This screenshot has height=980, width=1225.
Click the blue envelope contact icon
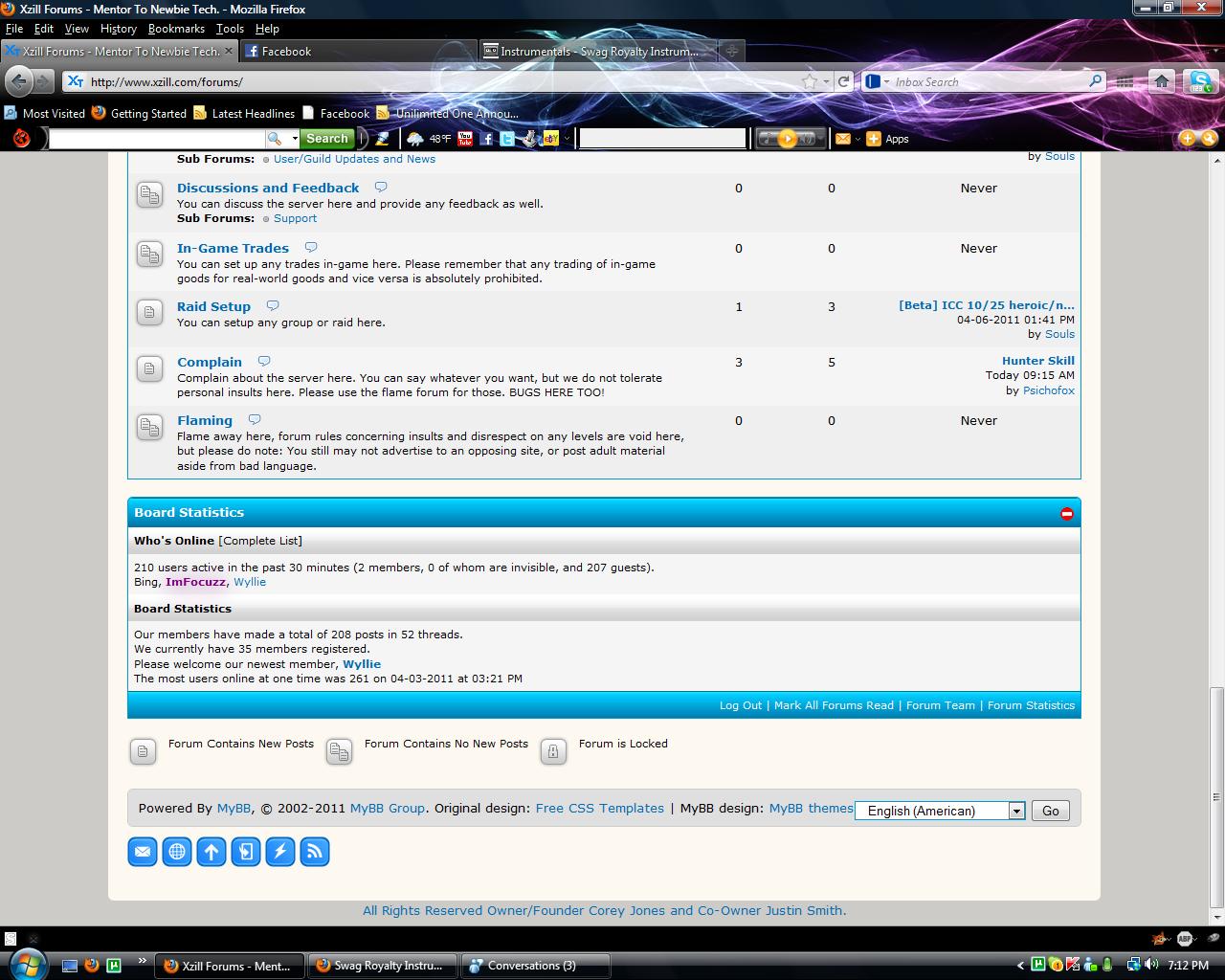point(143,851)
